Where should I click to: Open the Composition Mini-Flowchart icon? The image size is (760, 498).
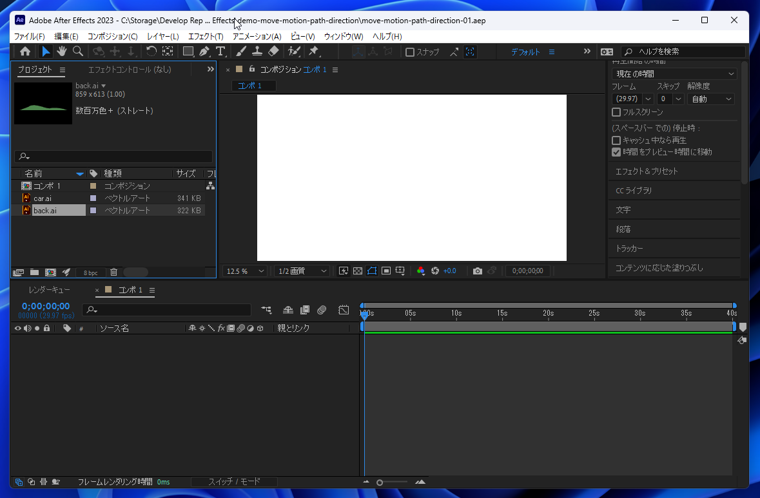click(x=267, y=310)
